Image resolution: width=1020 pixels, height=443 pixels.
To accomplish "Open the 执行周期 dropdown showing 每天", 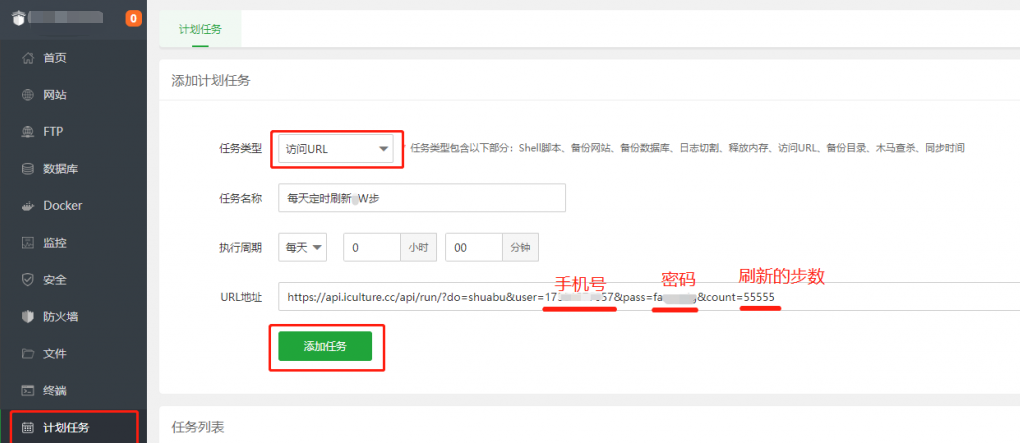I will point(302,247).
